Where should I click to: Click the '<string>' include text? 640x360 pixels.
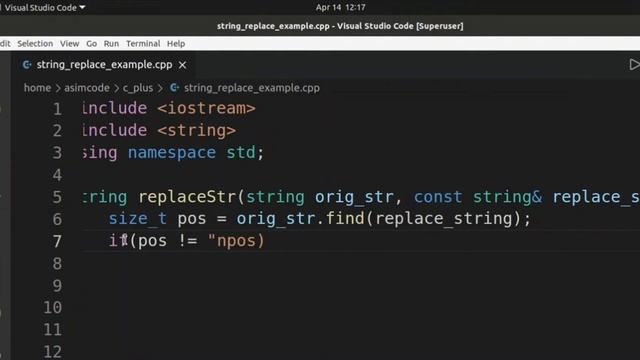pyautogui.click(x=196, y=130)
